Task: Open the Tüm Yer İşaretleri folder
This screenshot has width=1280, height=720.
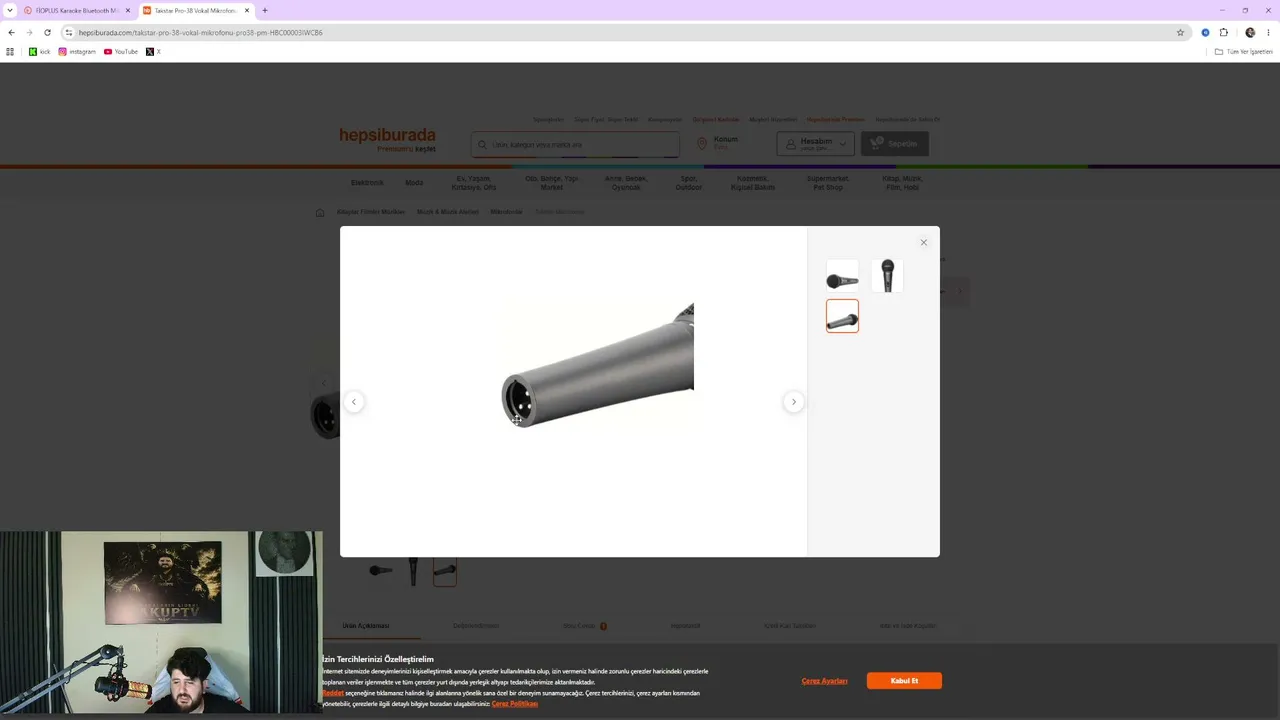Action: click(x=1243, y=51)
